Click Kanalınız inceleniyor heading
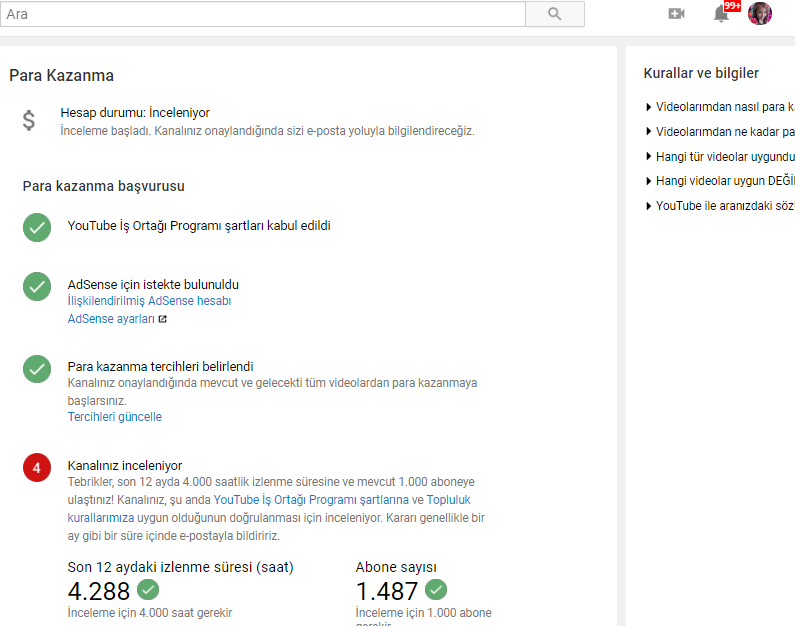 click(125, 465)
